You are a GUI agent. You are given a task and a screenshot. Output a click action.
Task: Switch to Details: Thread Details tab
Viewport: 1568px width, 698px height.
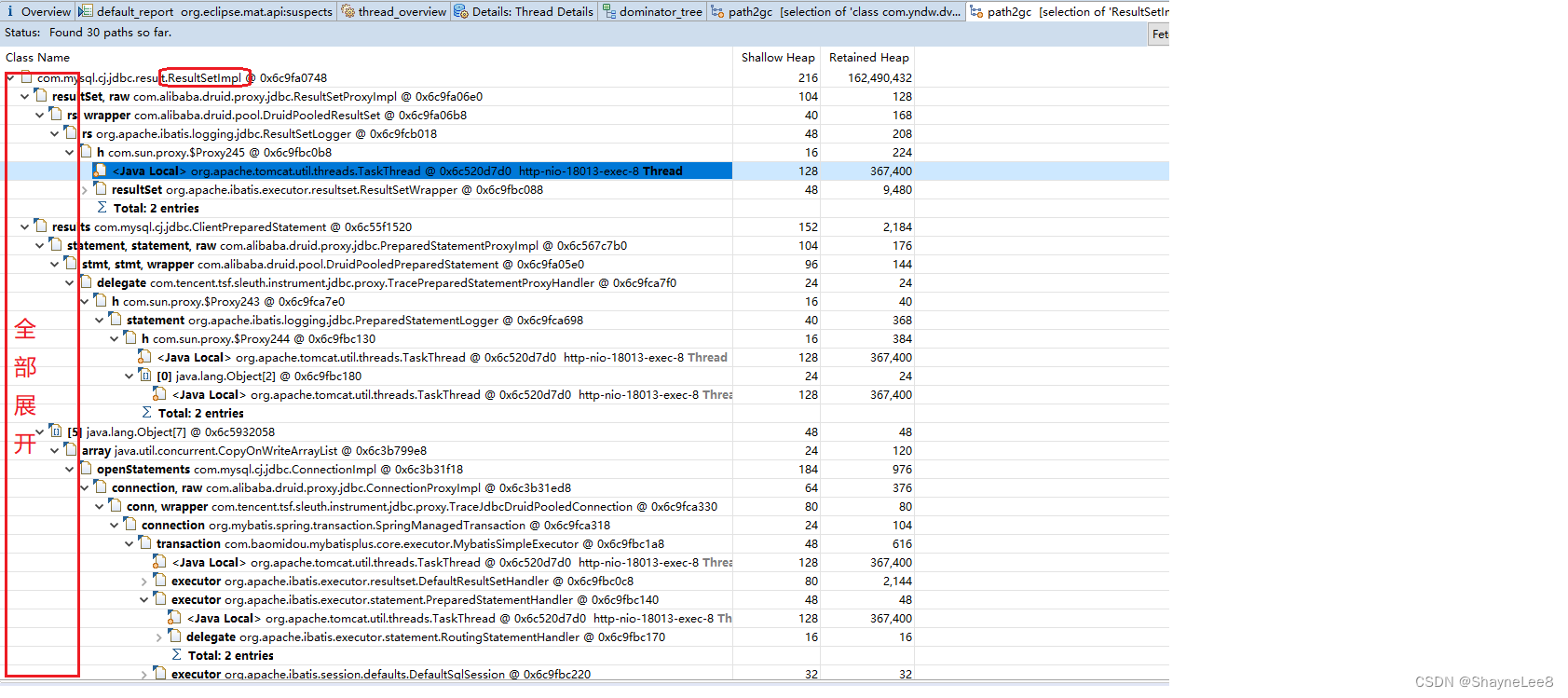coord(525,11)
